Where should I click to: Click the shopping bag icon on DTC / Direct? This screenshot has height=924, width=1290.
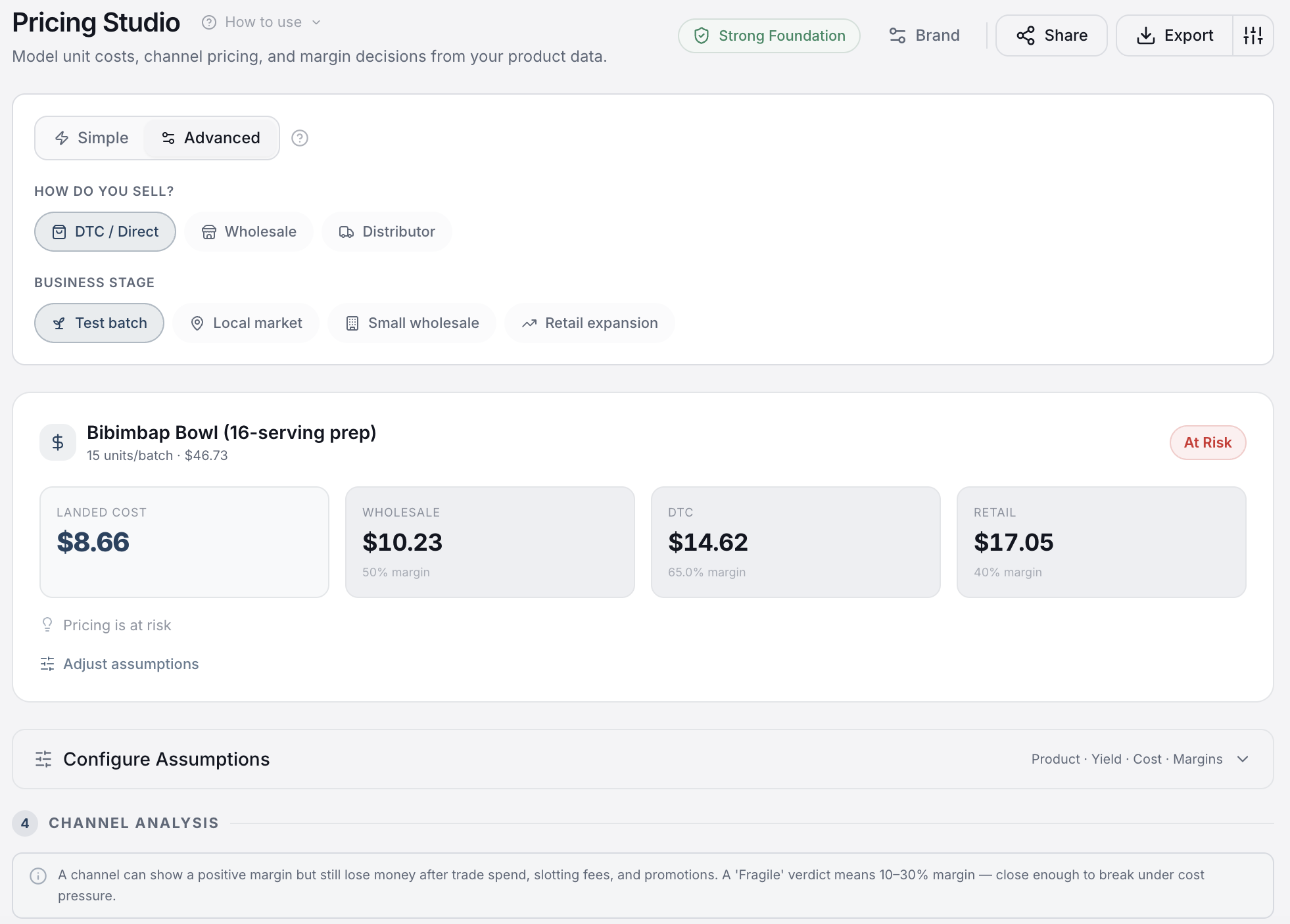coord(59,232)
